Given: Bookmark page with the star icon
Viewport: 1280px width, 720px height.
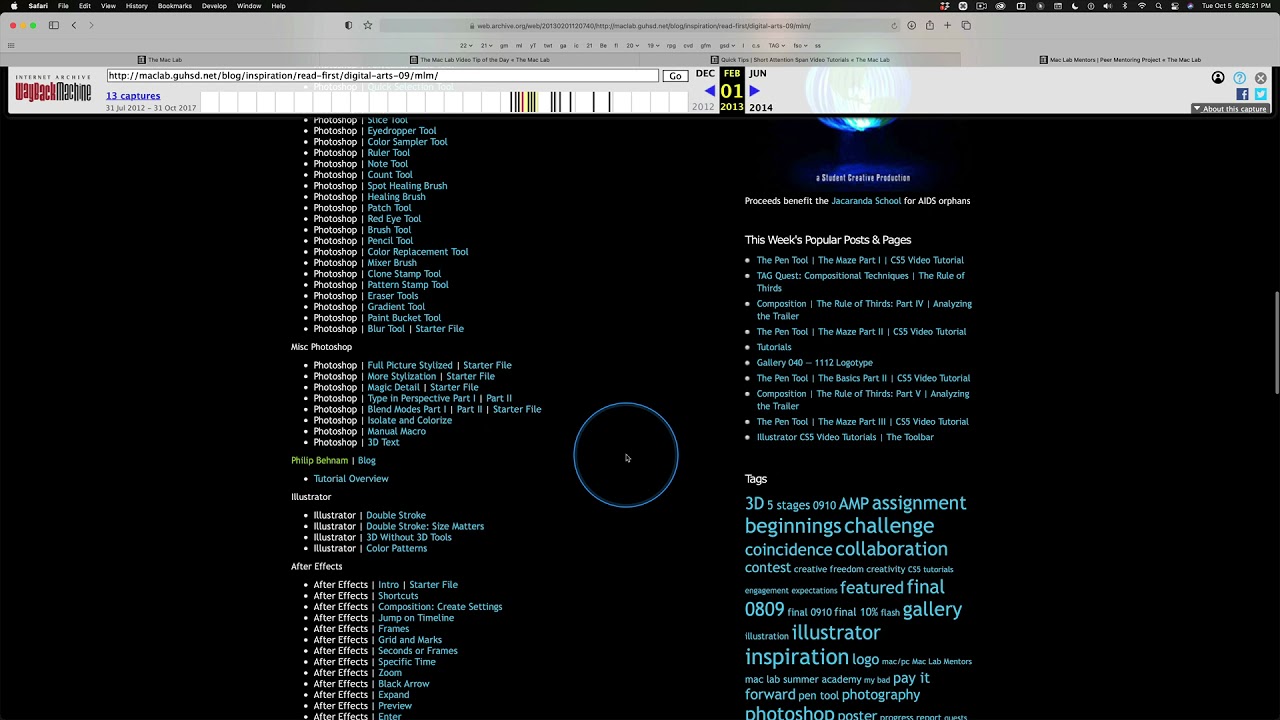Looking at the screenshot, I should 367,25.
